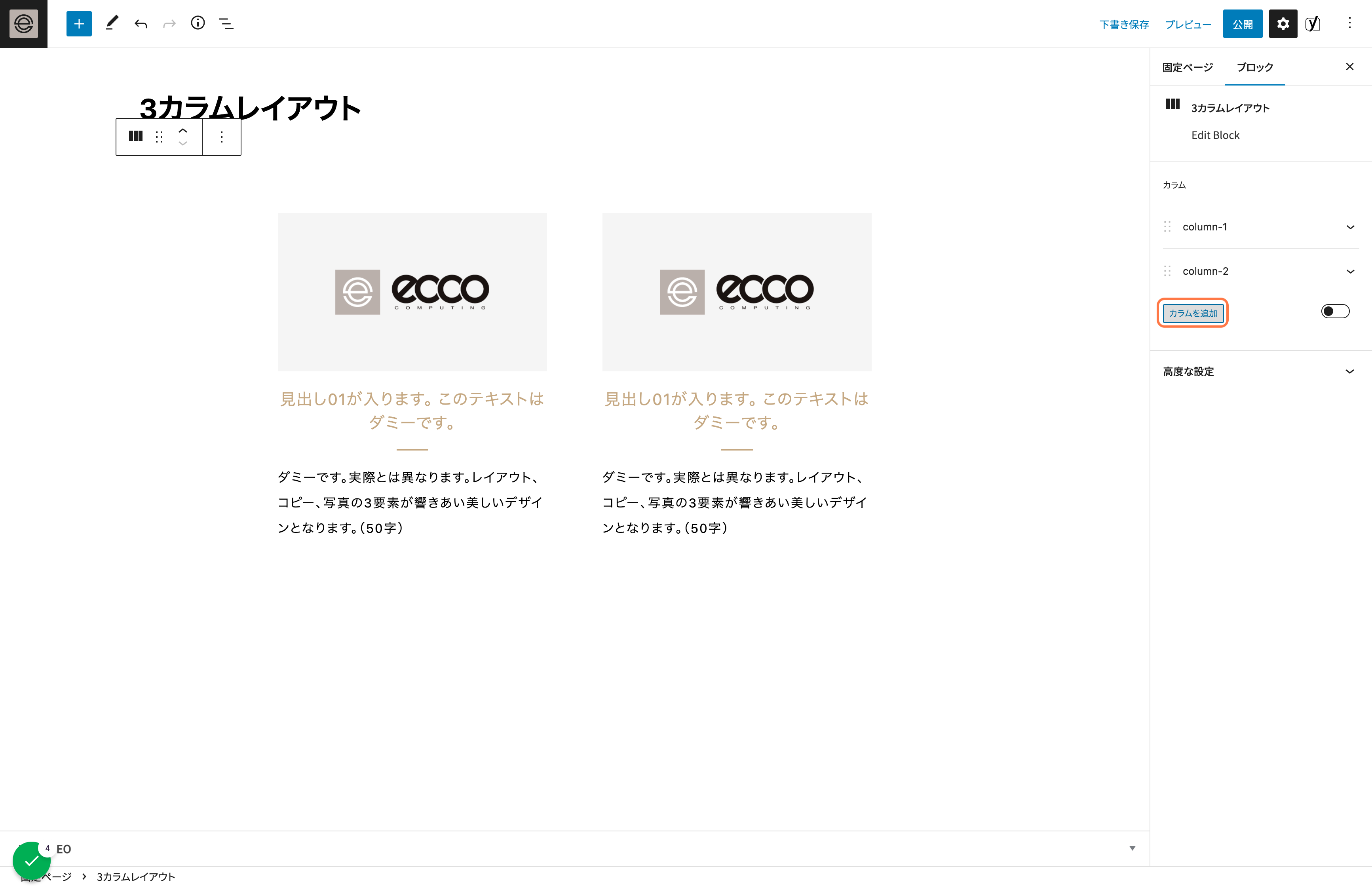
Task: Open the list view outline icon
Action: [x=226, y=24]
